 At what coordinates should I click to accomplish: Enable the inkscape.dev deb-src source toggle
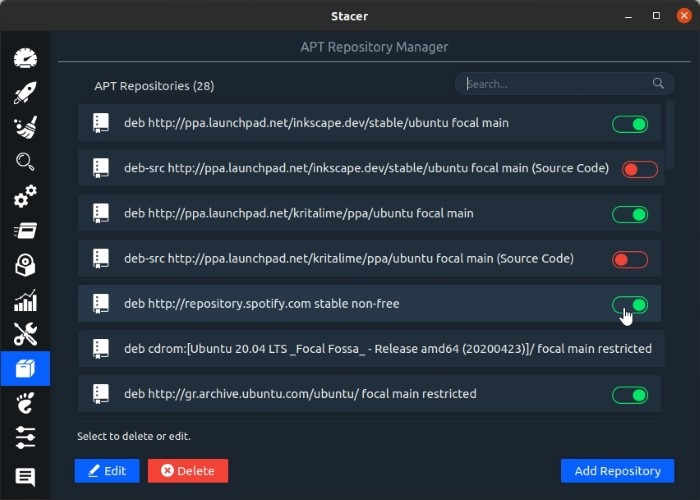640,170
